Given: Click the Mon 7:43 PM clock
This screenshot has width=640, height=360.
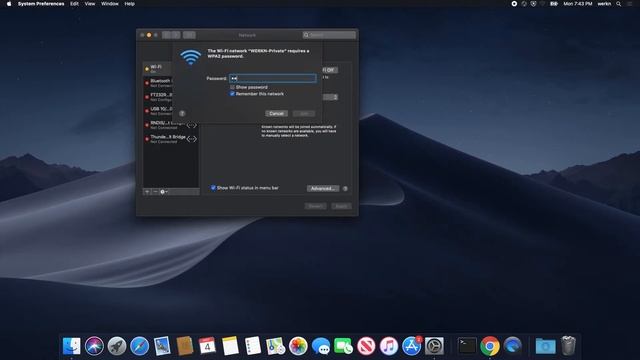Looking at the screenshot, I should 578,4.
